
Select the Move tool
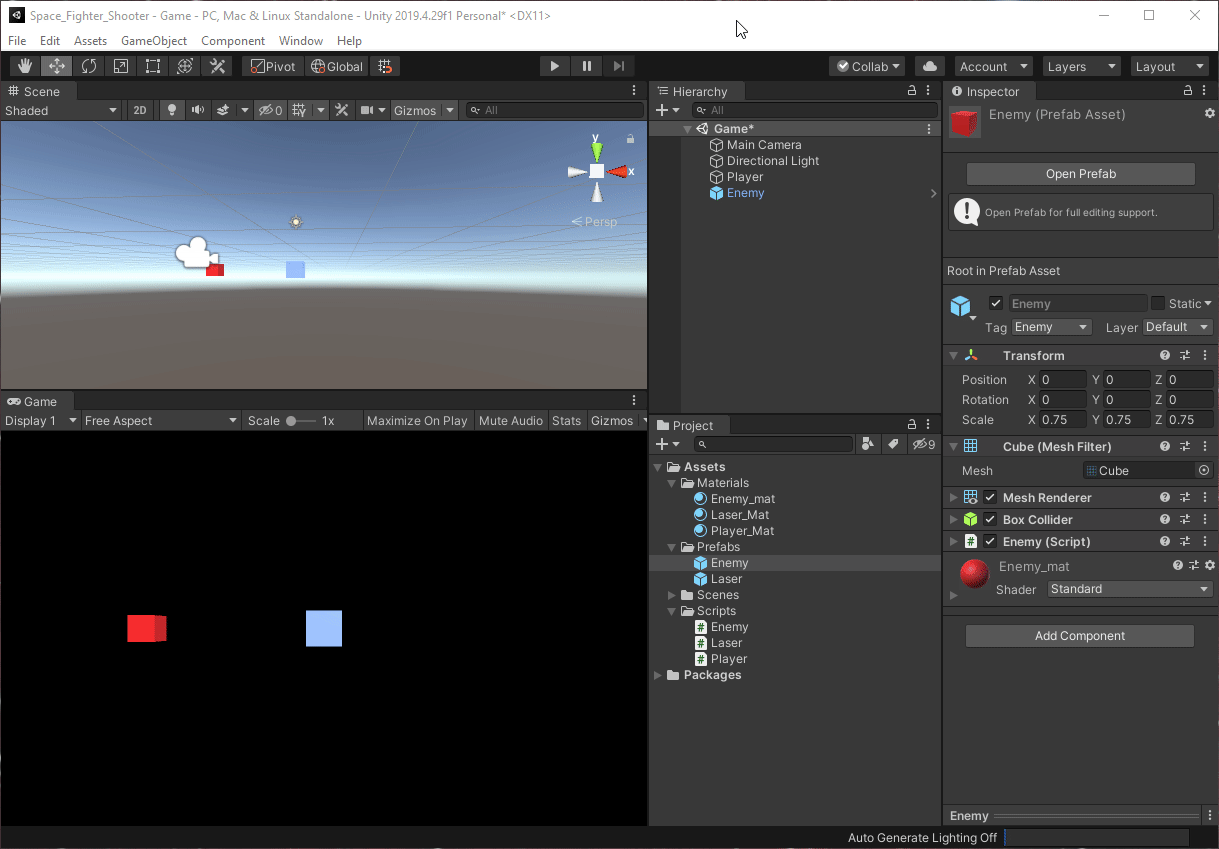(x=56, y=66)
